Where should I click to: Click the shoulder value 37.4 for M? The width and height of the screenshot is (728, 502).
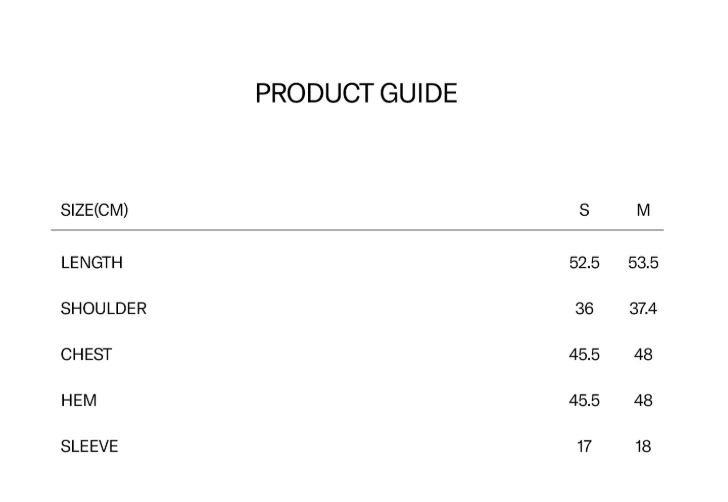click(x=643, y=308)
